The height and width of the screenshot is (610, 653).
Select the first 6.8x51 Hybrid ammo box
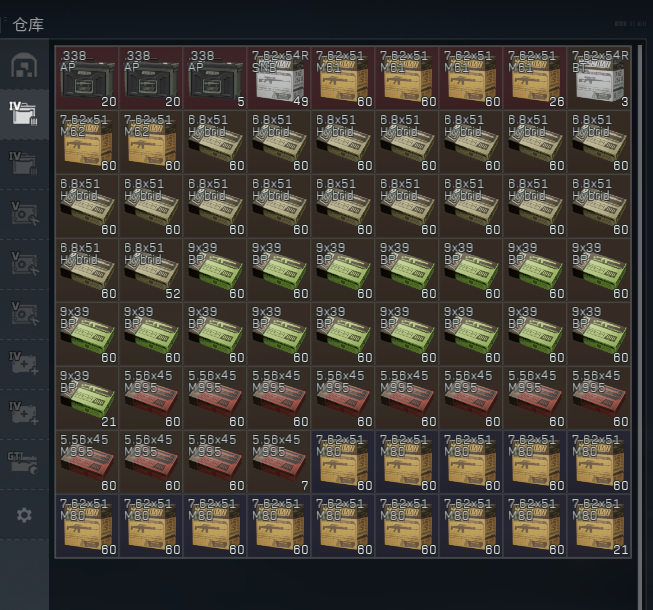pyautogui.click(x=215, y=142)
